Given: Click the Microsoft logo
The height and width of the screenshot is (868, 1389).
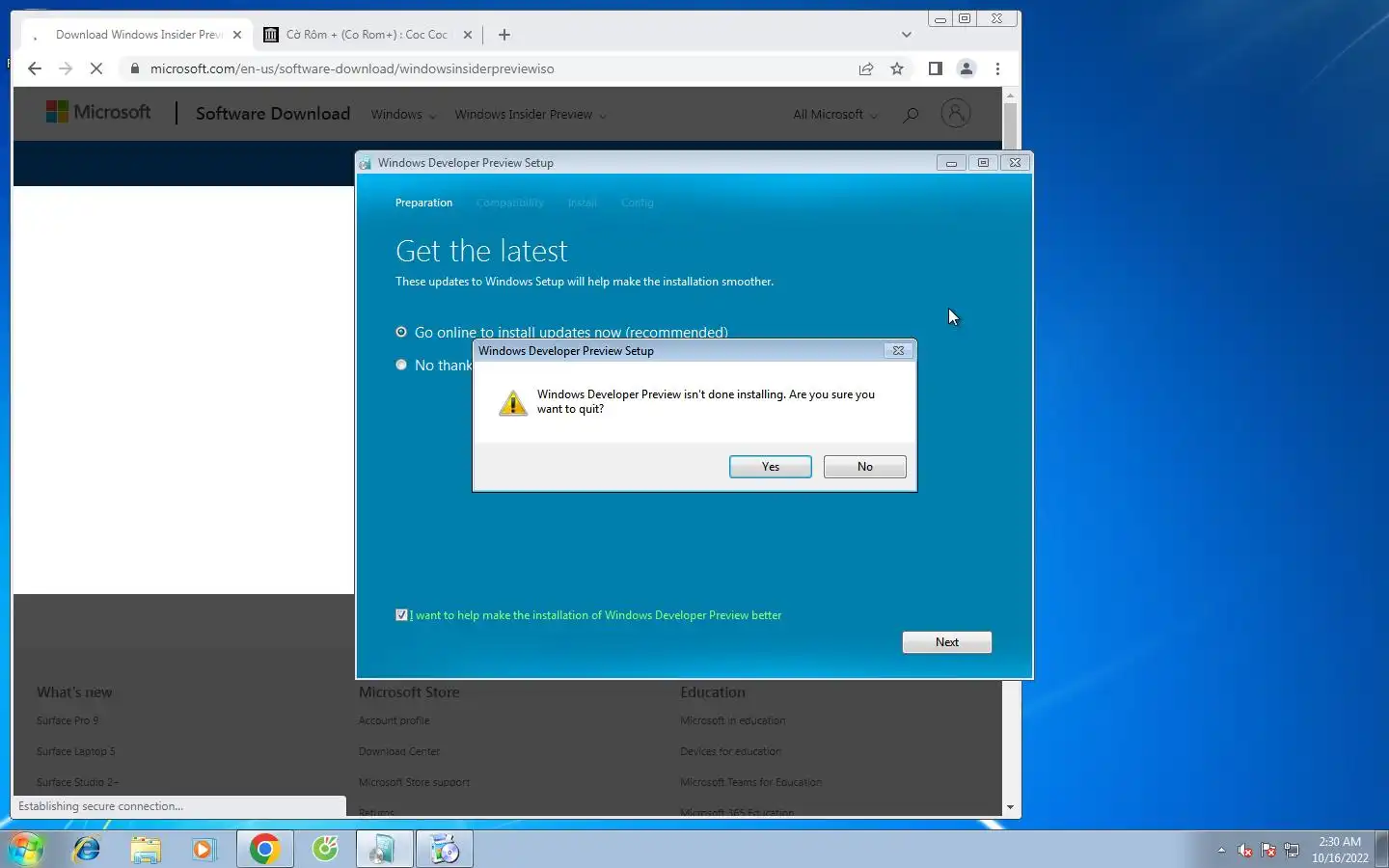Looking at the screenshot, I should point(98,112).
